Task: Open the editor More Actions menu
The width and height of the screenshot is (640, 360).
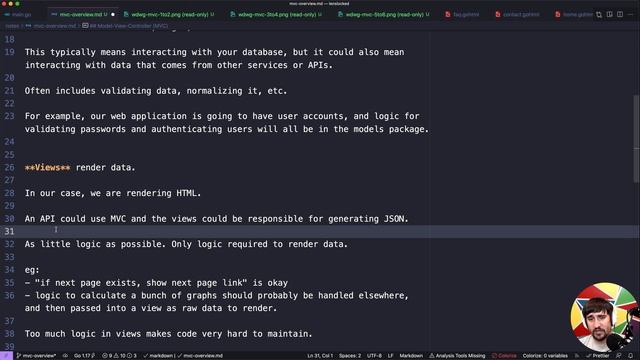Action: [631, 14]
